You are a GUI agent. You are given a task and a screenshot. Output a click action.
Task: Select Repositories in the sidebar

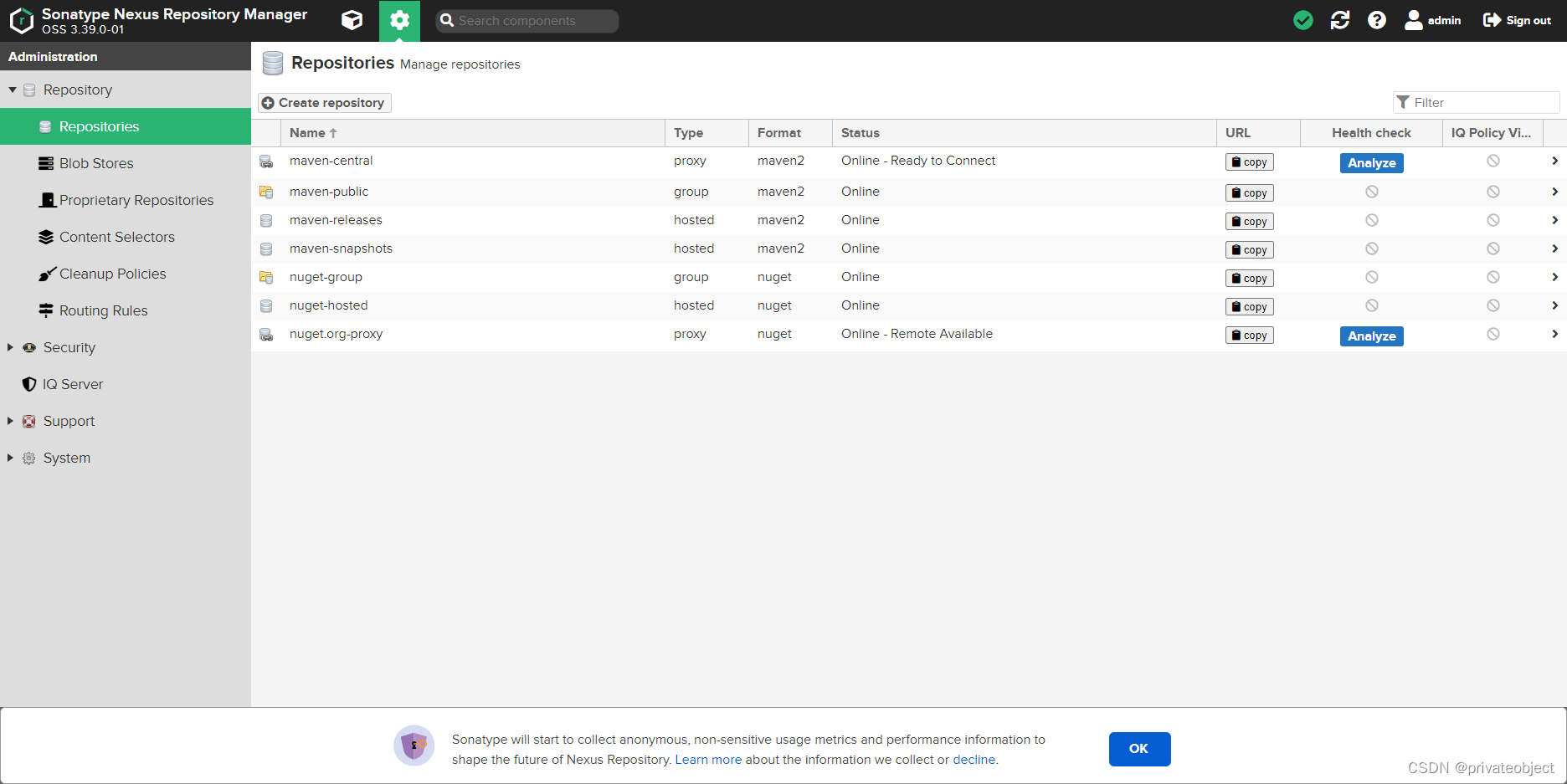pos(126,126)
